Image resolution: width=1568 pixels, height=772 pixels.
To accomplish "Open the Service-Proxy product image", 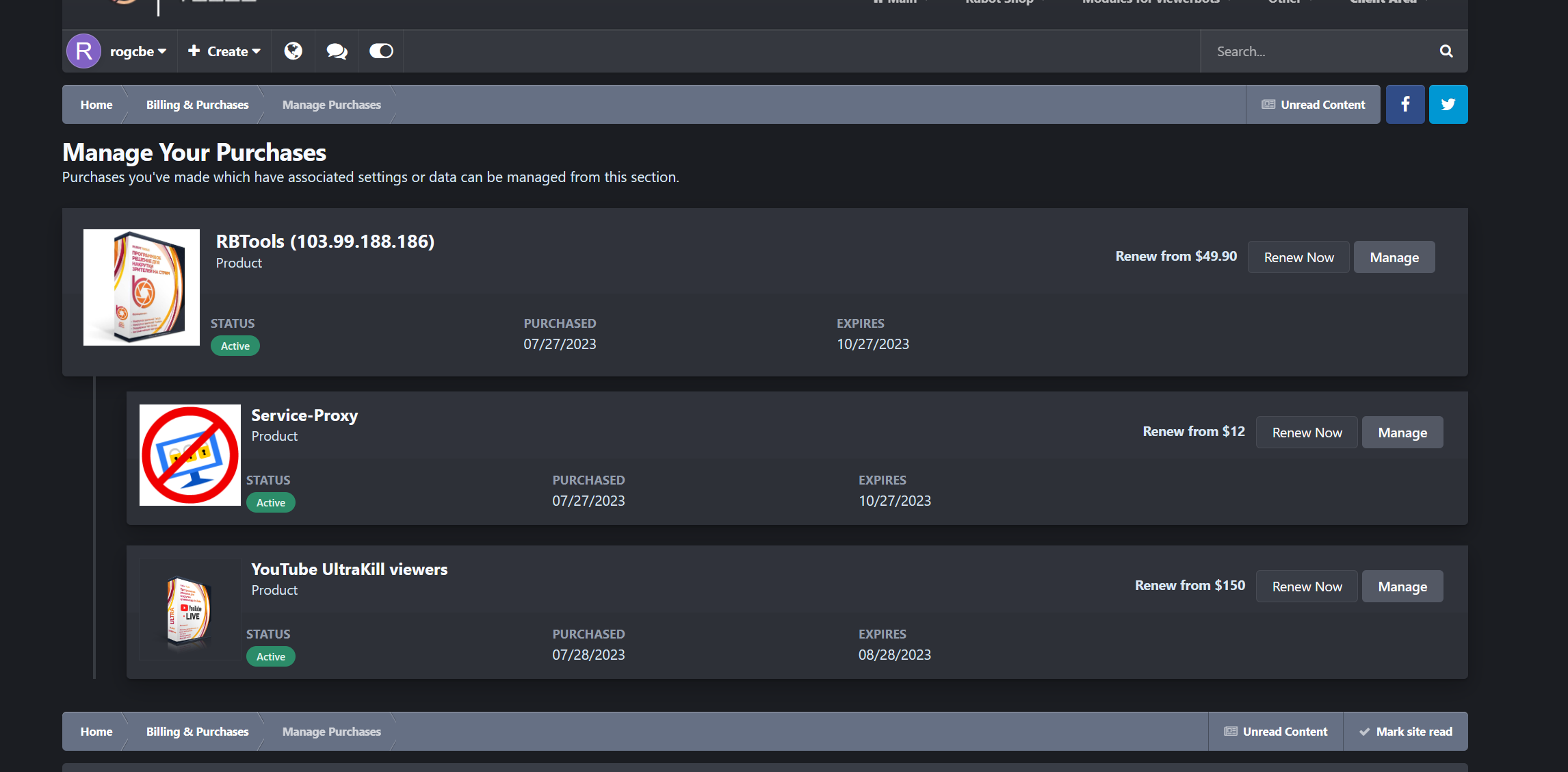I will 190,455.
